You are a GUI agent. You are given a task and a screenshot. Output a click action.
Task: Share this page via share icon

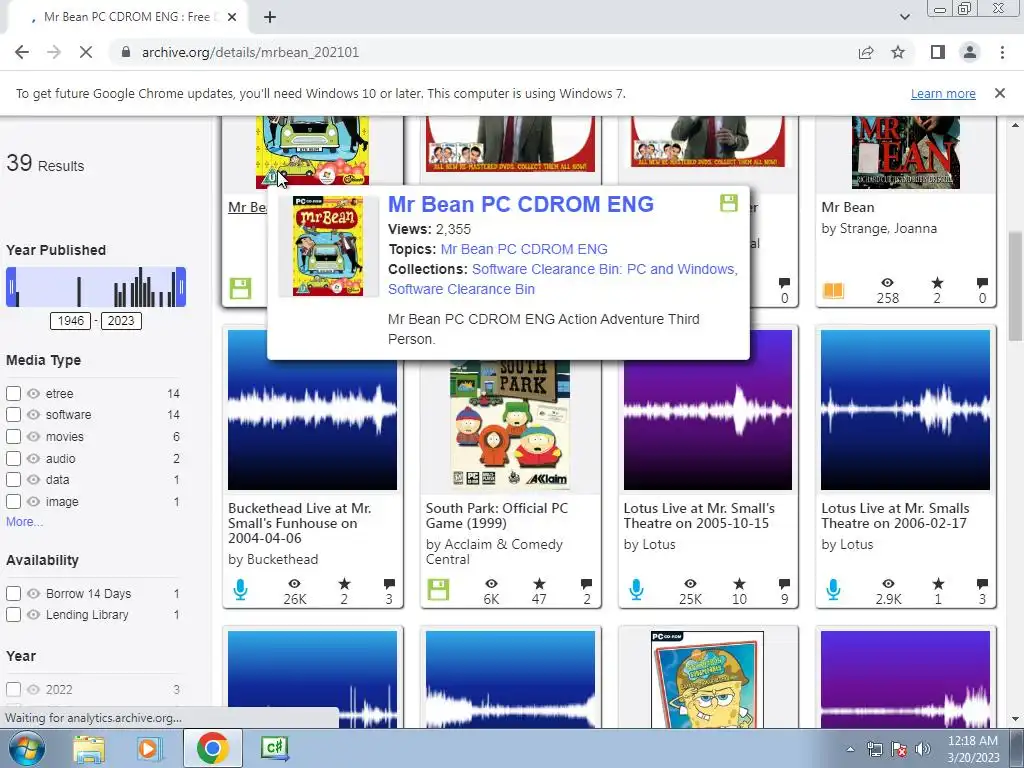coord(866,52)
